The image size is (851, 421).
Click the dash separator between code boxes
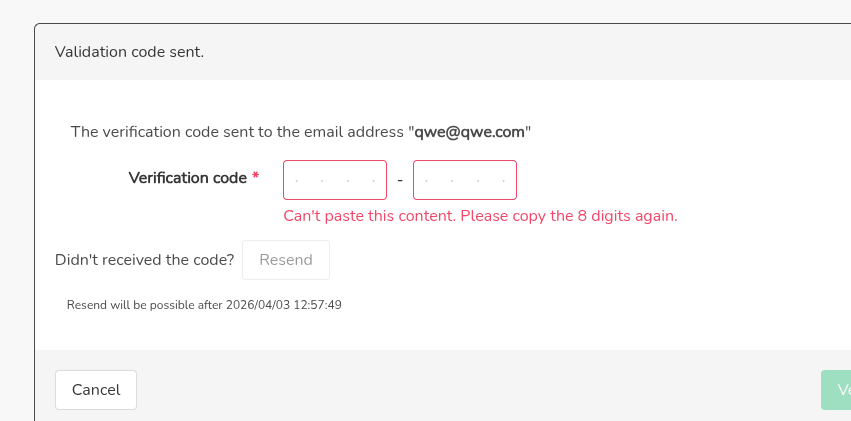click(400, 180)
